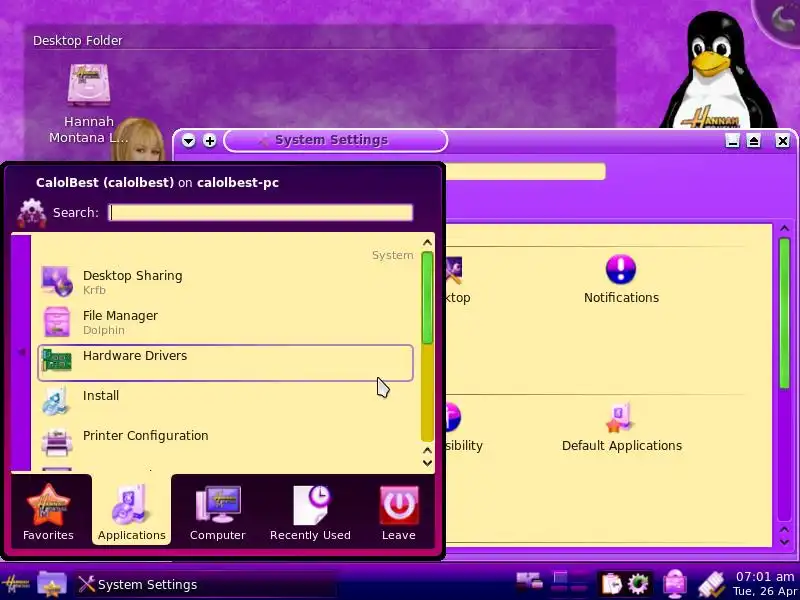Open Printer Configuration from the menu
800x600 pixels.
pyautogui.click(x=225, y=442)
